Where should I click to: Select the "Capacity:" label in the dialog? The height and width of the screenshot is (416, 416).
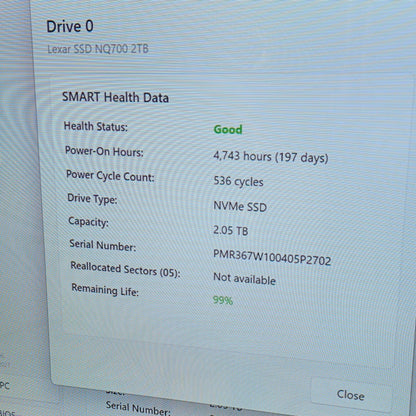pos(88,222)
